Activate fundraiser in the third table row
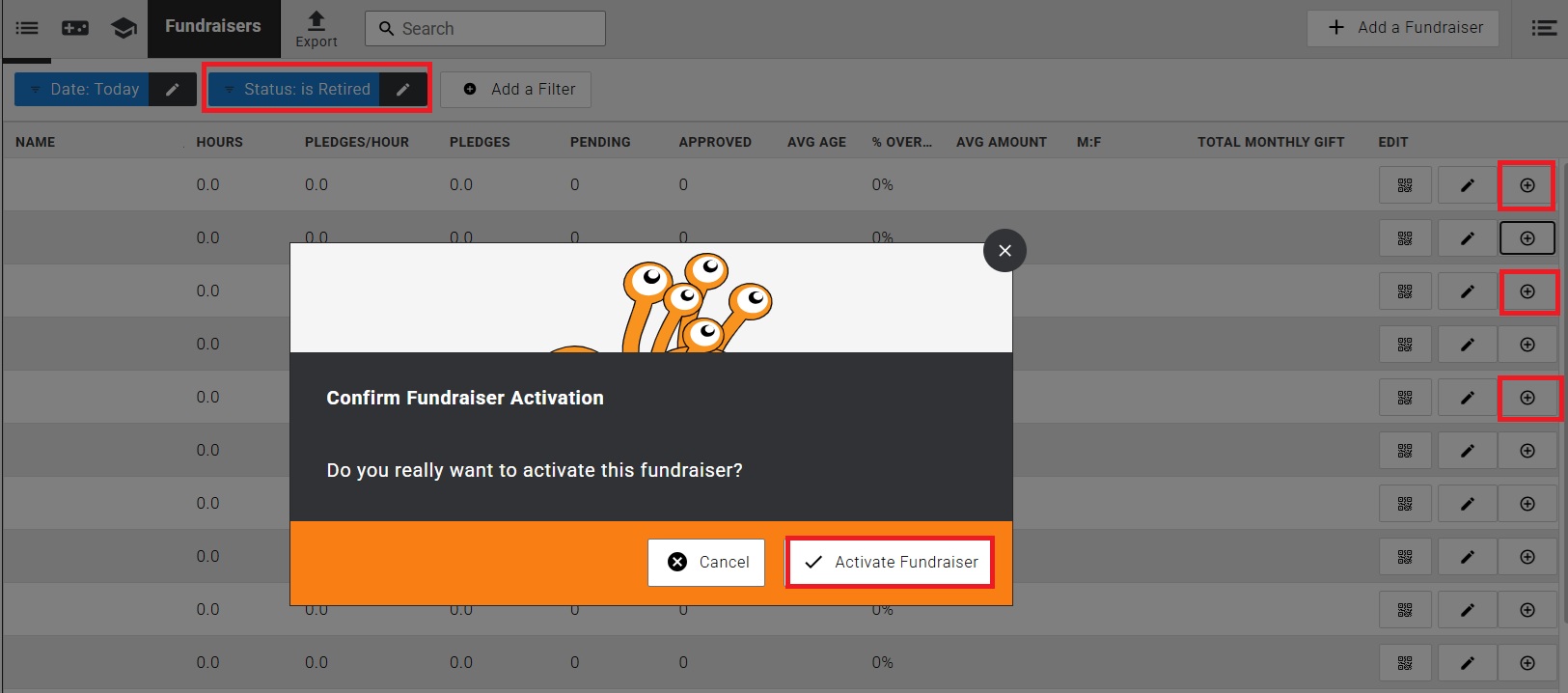This screenshot has height=693, width=1568. click(1527, 291)
